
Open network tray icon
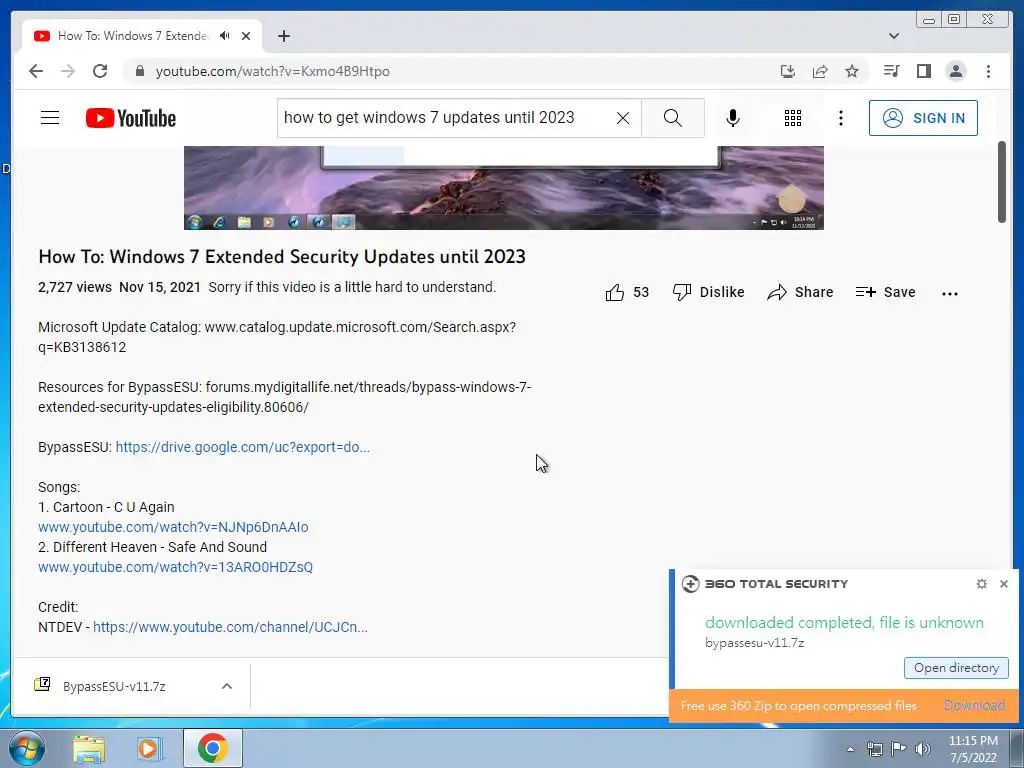(x=874, y=749)
